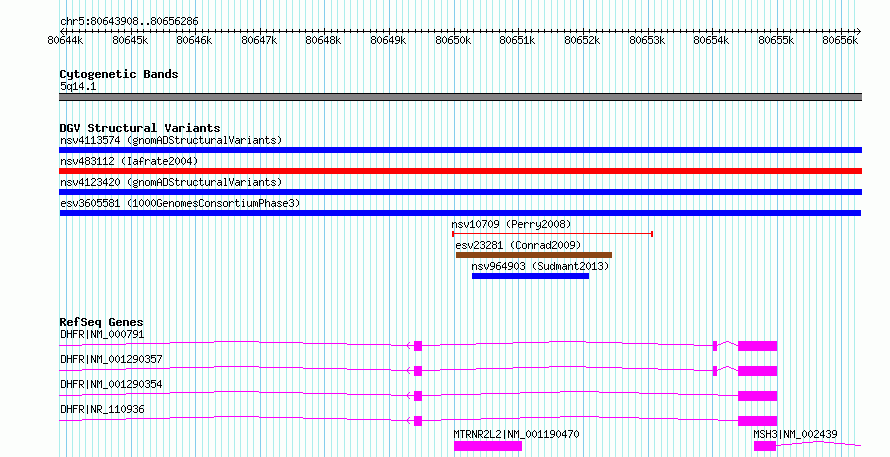Open the MSH3|NM_002439 gene label
890x457 pixels.
[x=795, y=434]
